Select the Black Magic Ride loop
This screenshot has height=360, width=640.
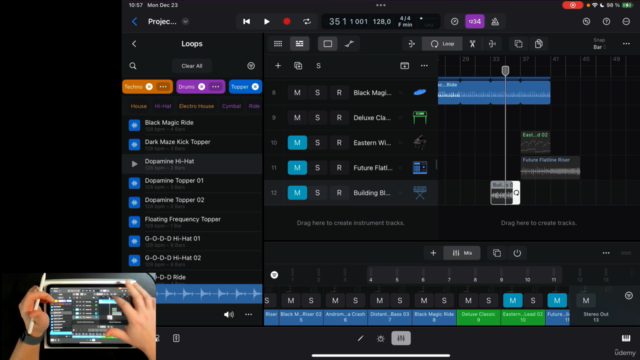point(192,125)
